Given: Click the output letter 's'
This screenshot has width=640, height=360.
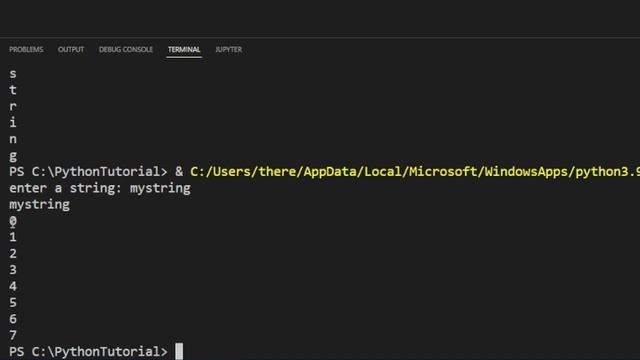Looking at the screenshot, I should click(13, 74).
